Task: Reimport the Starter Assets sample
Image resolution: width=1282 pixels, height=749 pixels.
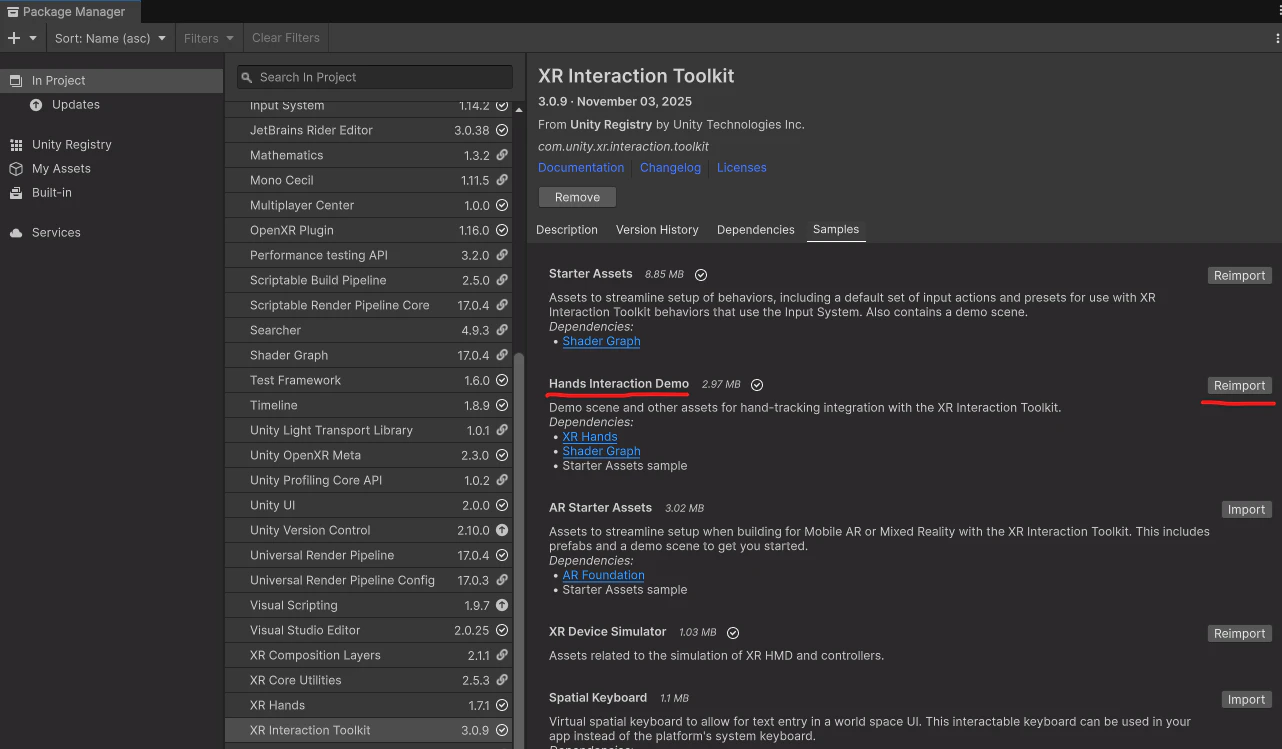Action: [1239, 276]
